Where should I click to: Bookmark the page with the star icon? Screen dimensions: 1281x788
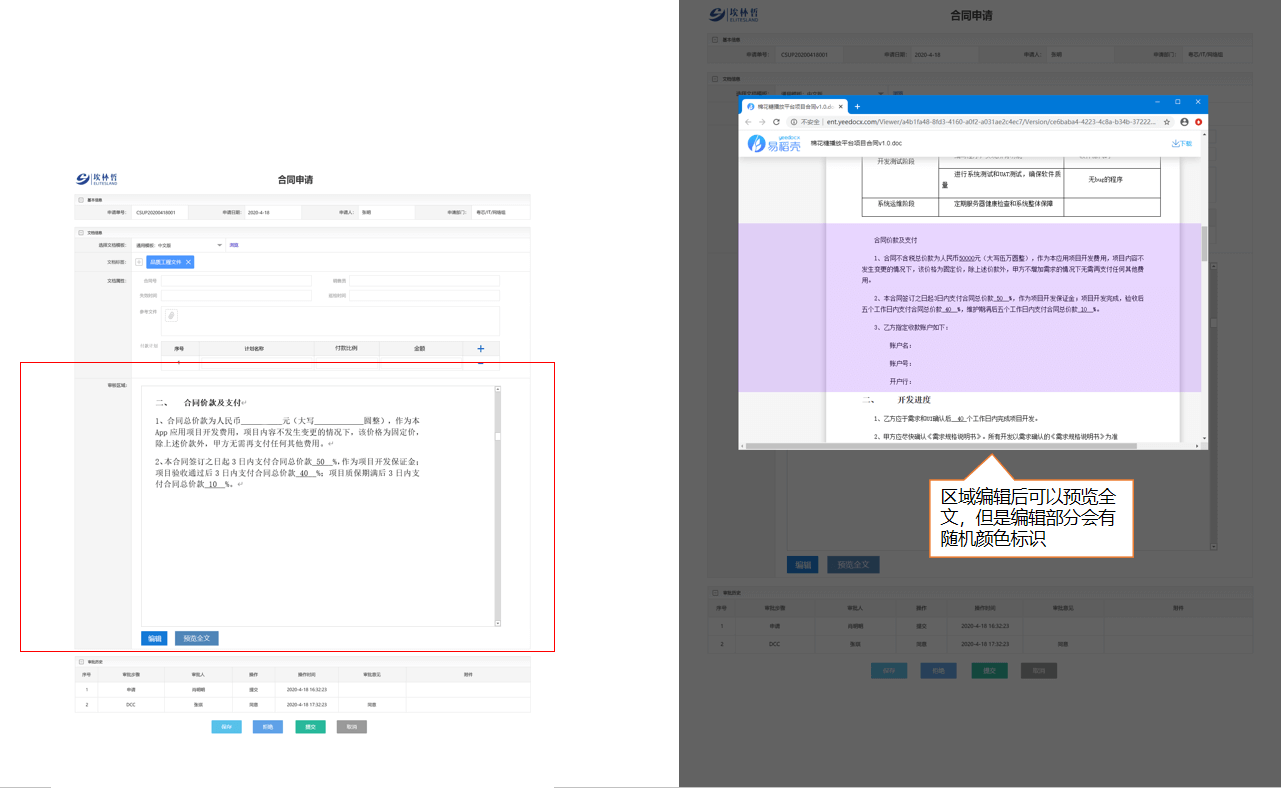coord(1166,122)
